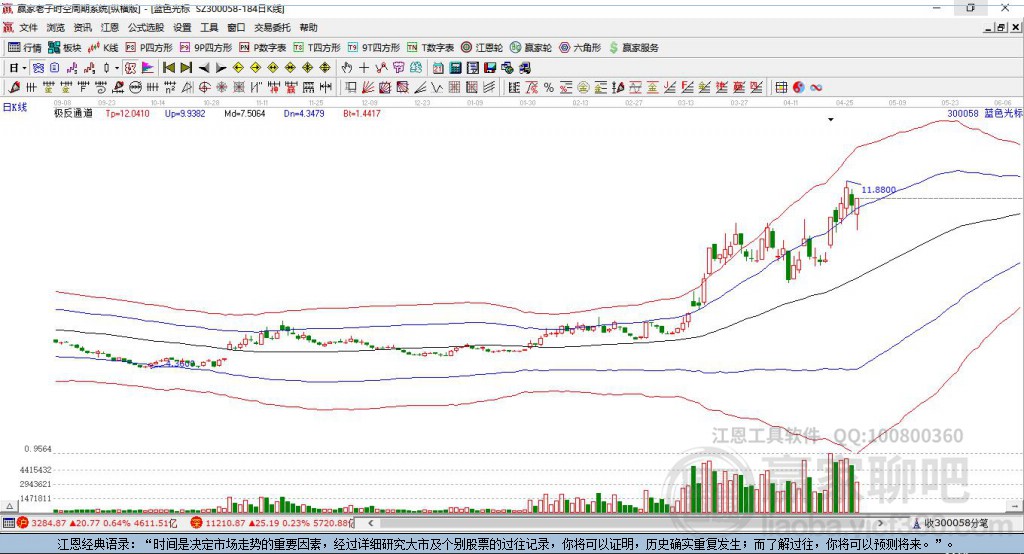Select the Gann fan lines tool

(368, 87)
